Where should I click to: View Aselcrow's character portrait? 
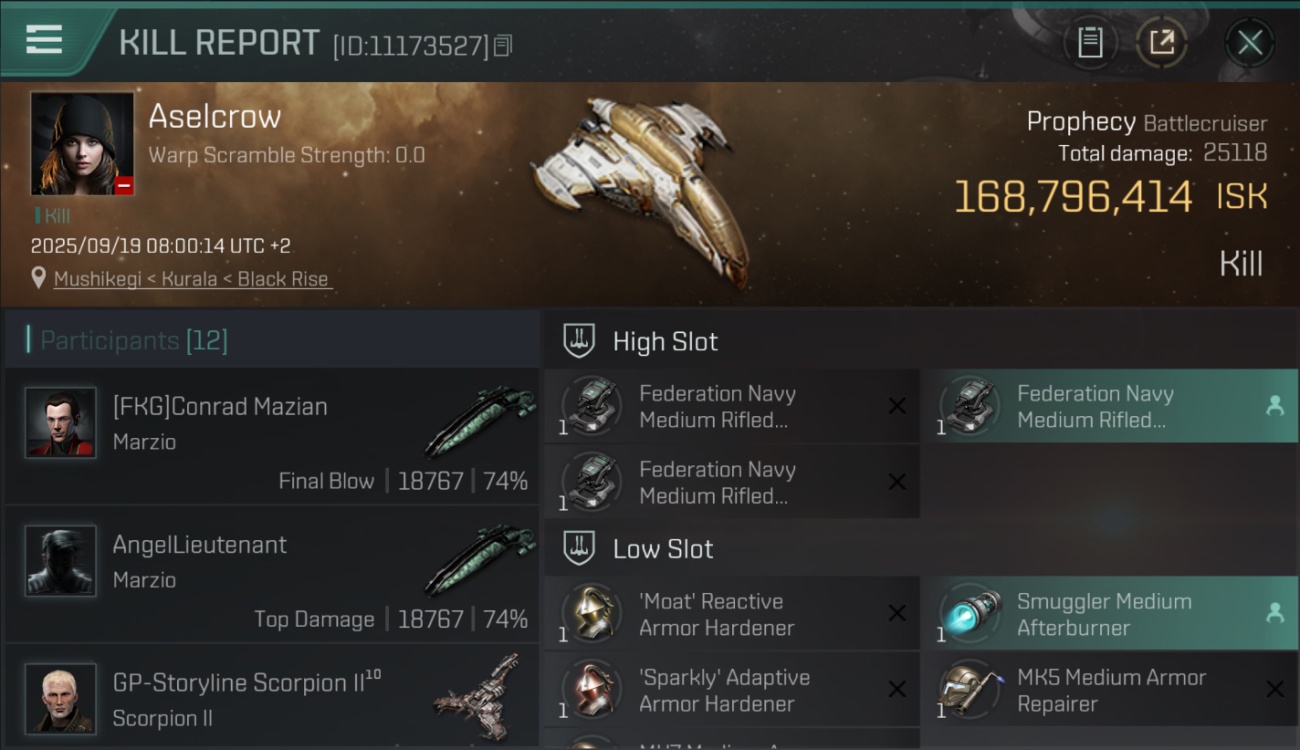82,143
